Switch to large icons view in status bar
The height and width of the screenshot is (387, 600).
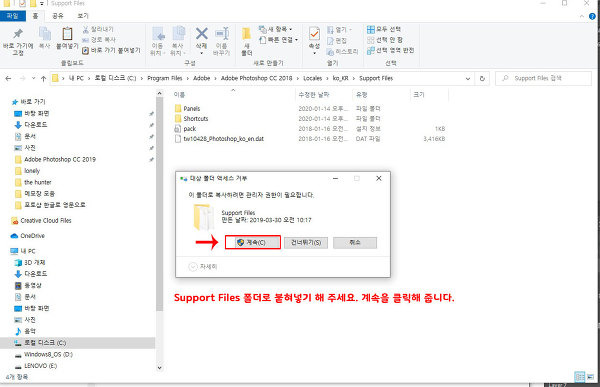pyautogui.click(x=590, y=377)
